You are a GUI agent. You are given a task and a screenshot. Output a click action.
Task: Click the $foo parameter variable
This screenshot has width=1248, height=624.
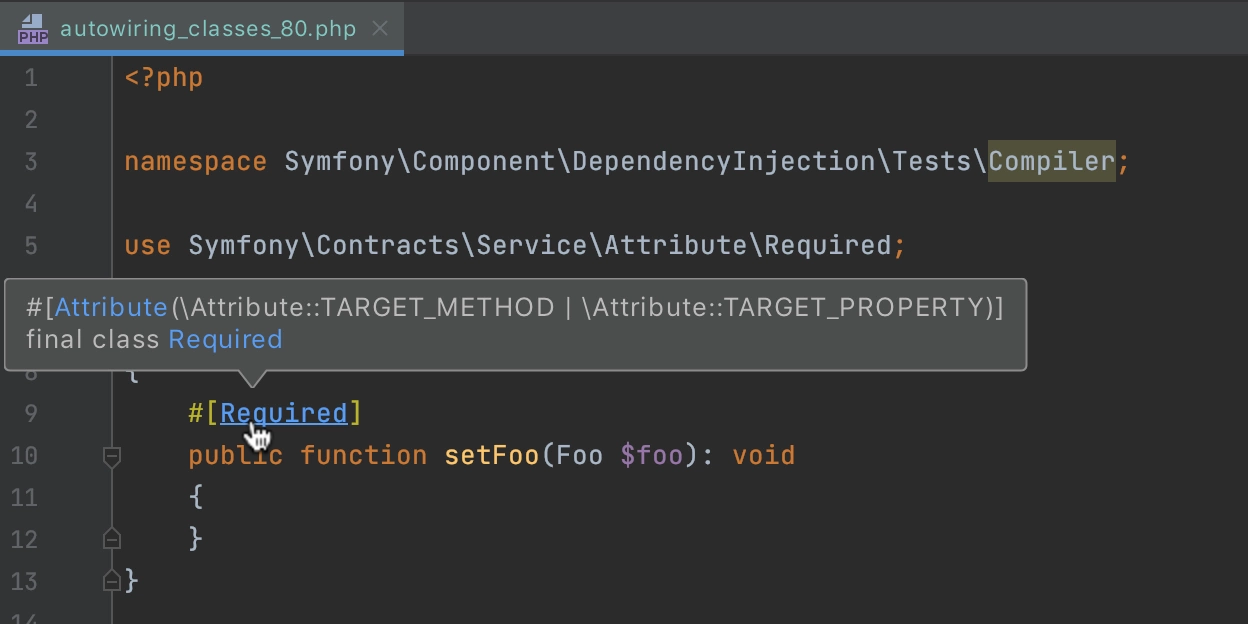click(652, 456)
